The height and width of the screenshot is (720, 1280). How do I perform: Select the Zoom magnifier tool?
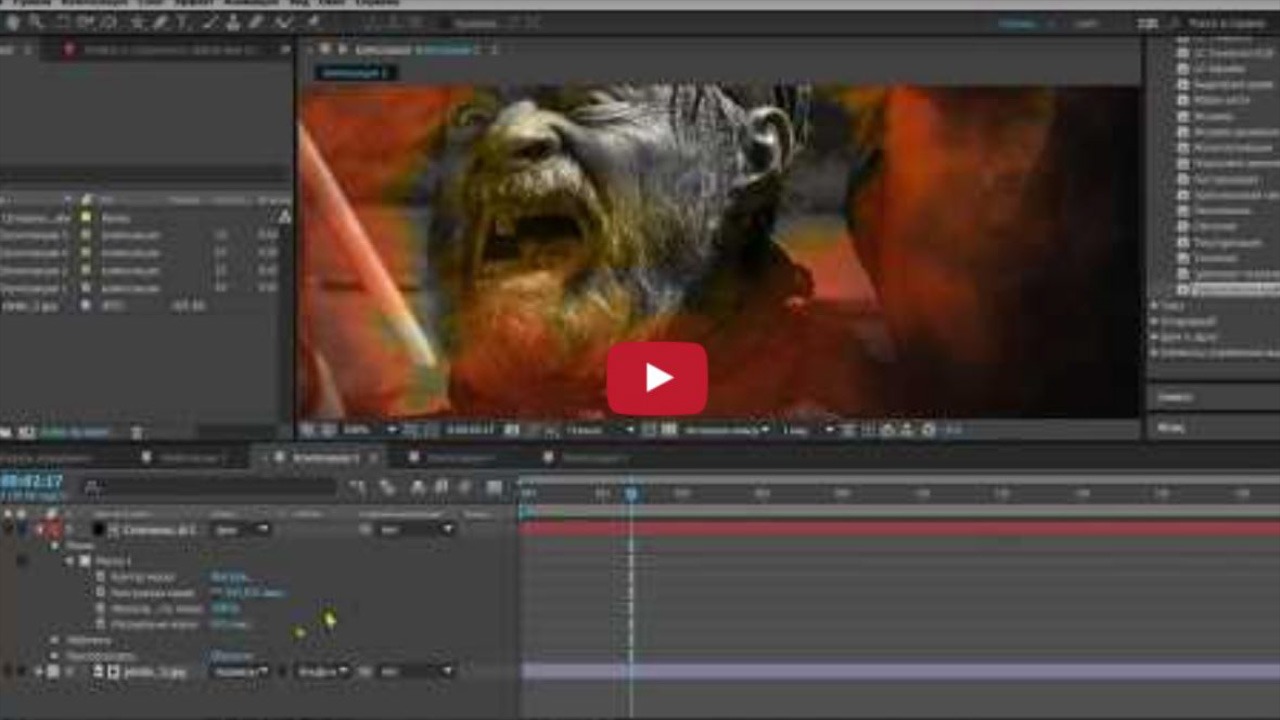click(x=36, y=21)
